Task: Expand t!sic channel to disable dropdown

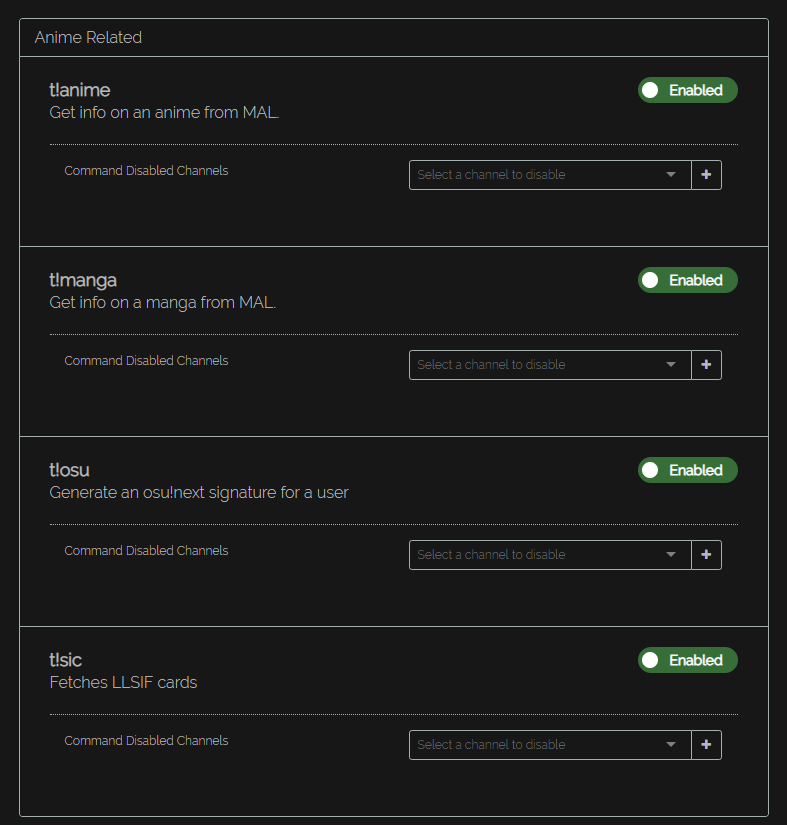Action: 549,745
